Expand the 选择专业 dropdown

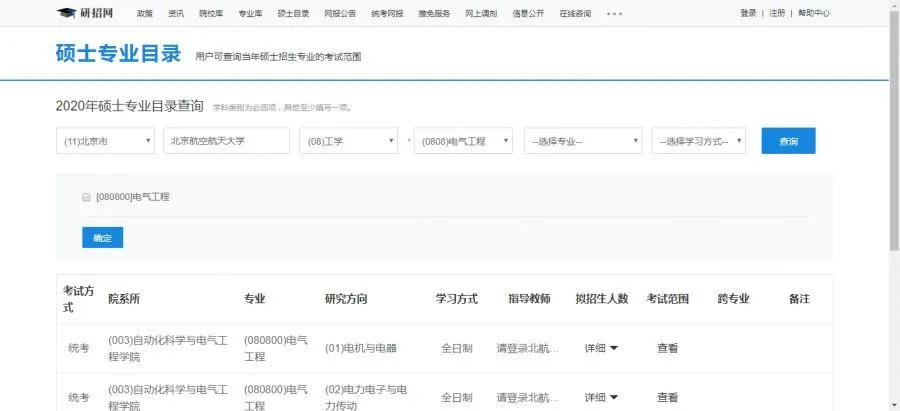(x=582, y=141)
